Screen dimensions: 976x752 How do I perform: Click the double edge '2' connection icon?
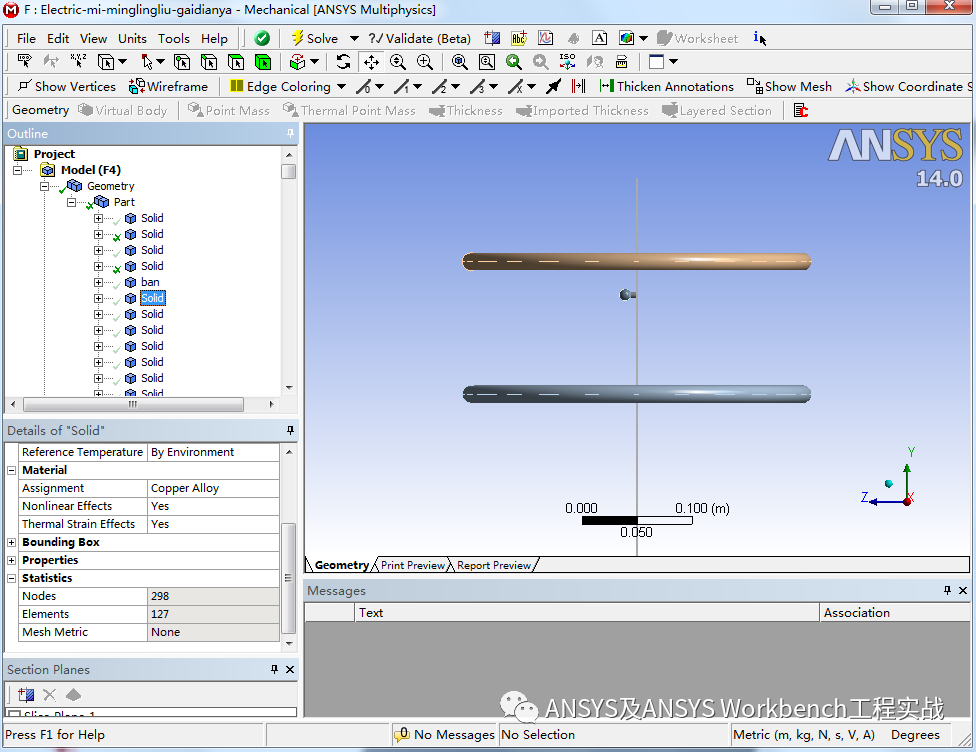tap(440, 87)
